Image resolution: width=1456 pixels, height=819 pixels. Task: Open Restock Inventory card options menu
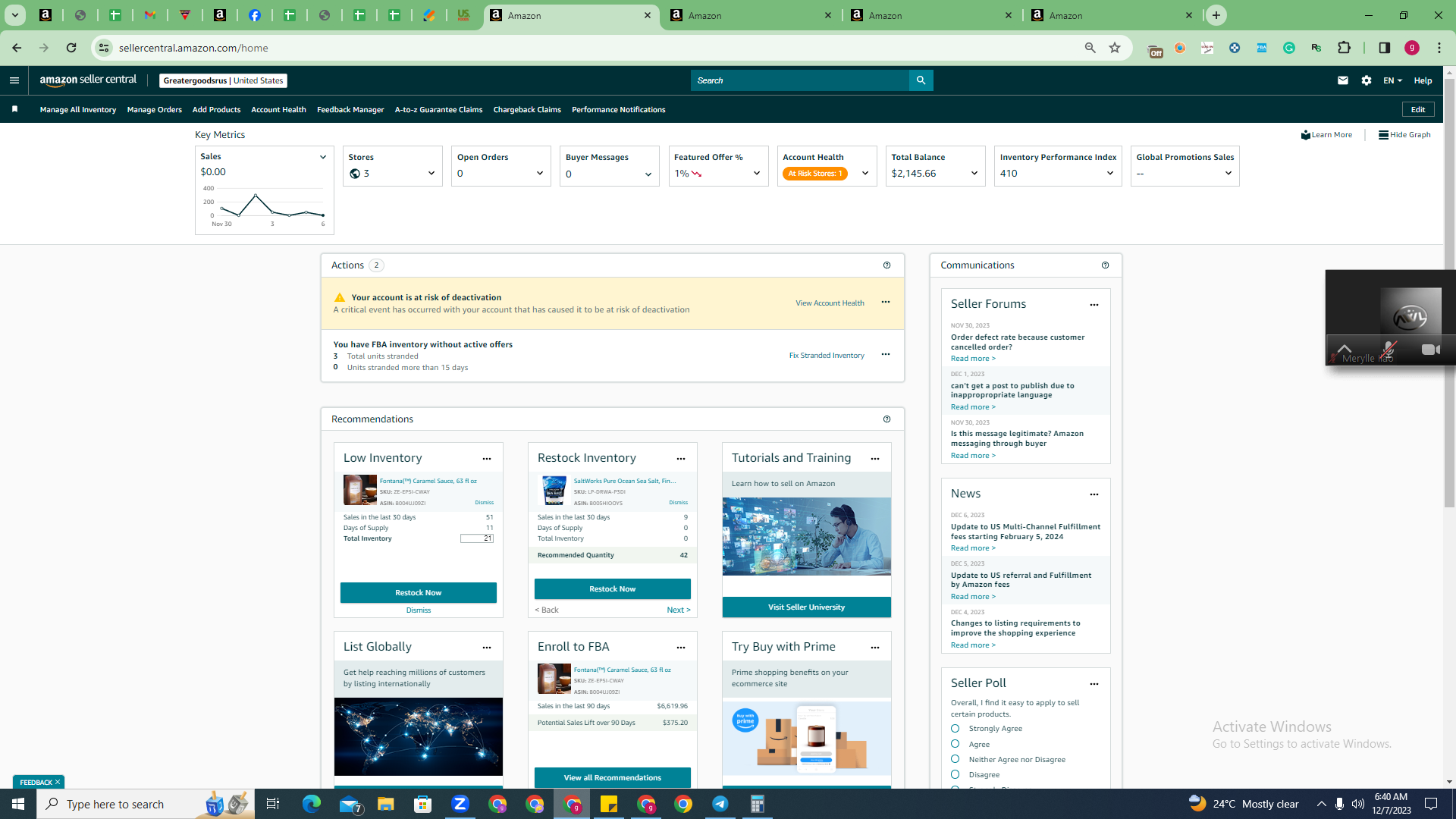(681, 459)
